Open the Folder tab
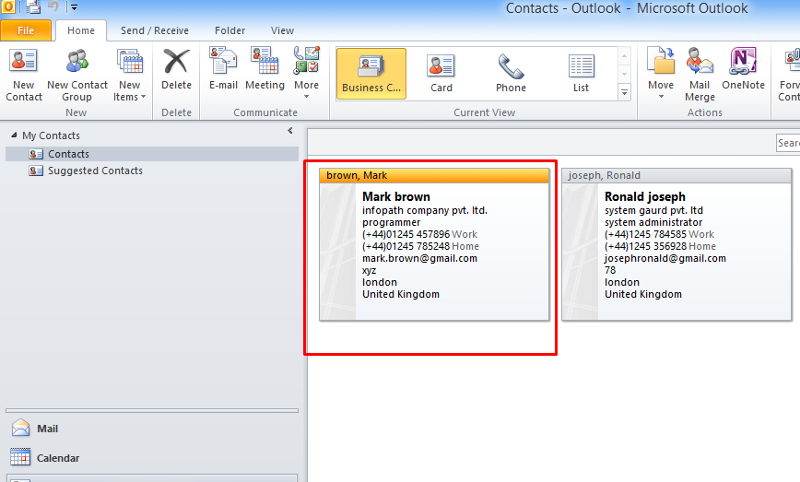This screenshot has width=800, height=482. (x=230, y=31)
